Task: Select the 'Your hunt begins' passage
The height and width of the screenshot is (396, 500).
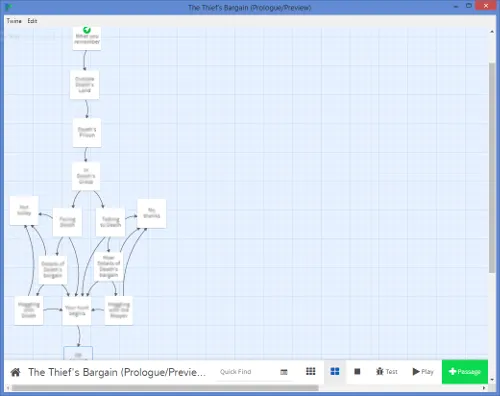Action: [77, 310]
